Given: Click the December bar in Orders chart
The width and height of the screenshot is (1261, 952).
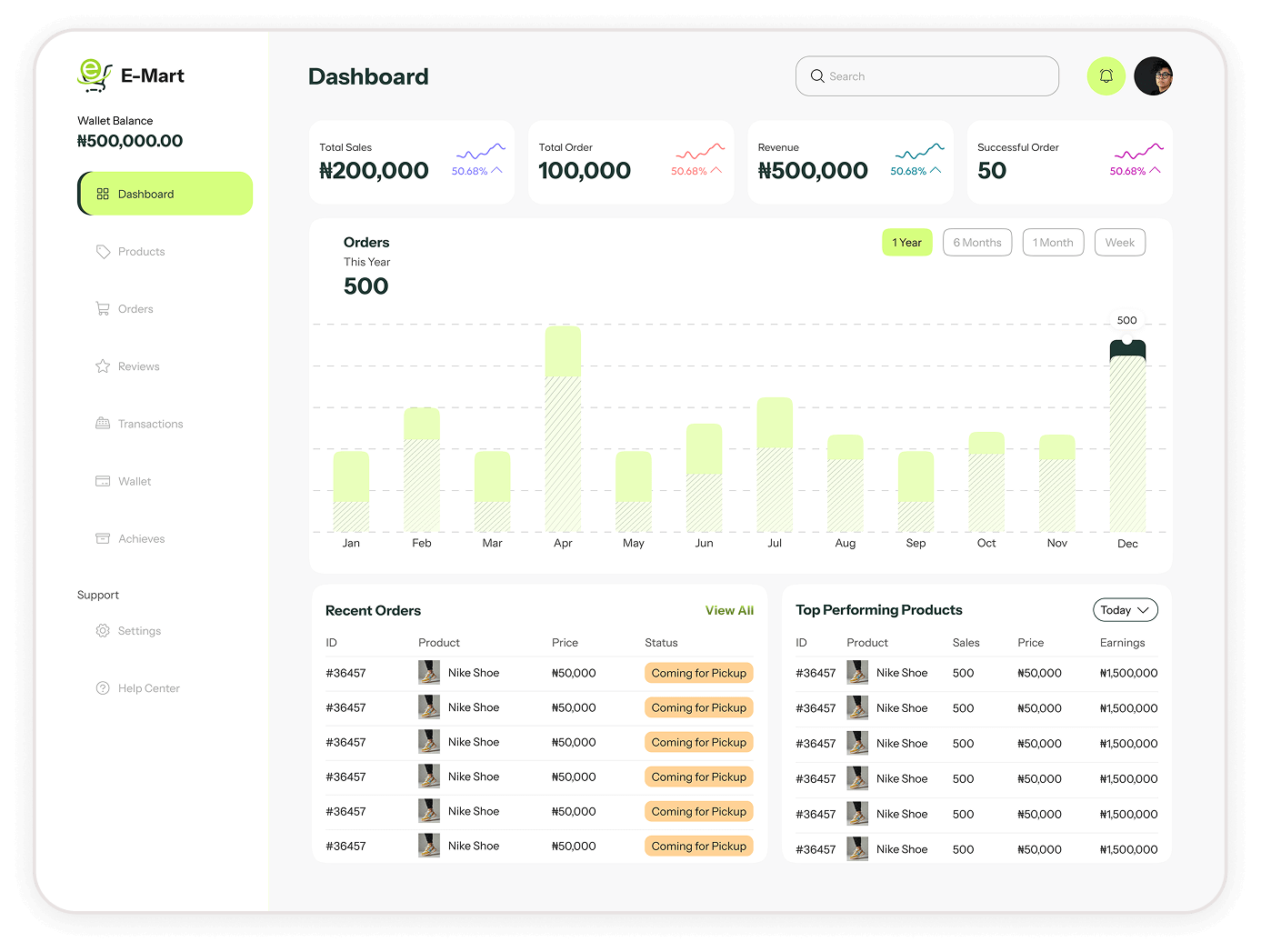Looking at the screenshot, I should [x=1127, y=436].
